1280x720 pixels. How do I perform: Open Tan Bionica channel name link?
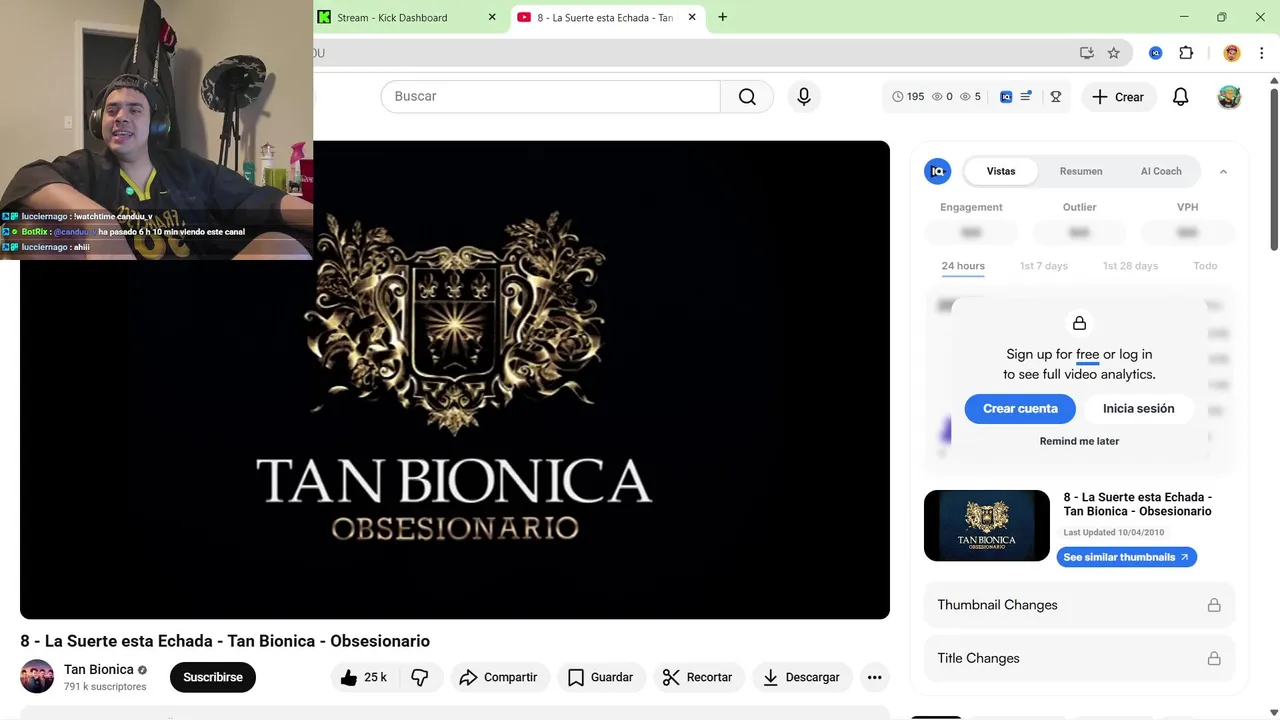(99, 669)
